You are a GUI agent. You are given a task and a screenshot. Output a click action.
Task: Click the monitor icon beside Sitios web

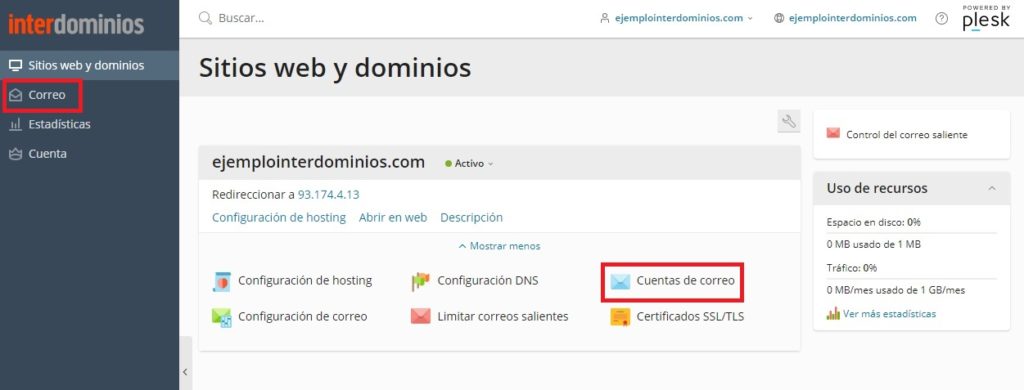pos(15,65)
